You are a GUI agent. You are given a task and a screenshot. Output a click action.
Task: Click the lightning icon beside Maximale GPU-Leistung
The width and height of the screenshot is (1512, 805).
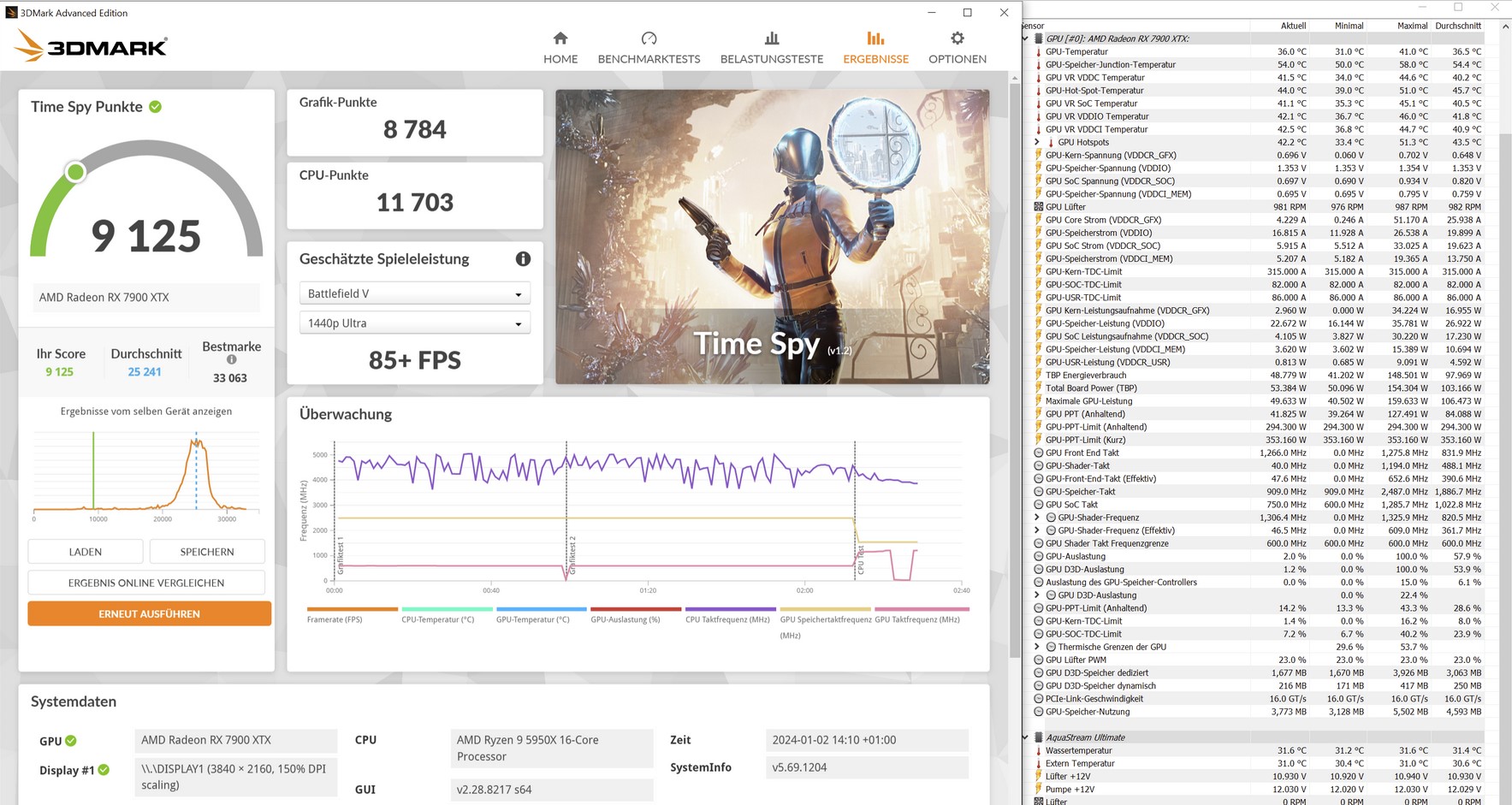tap(1039, 401)
